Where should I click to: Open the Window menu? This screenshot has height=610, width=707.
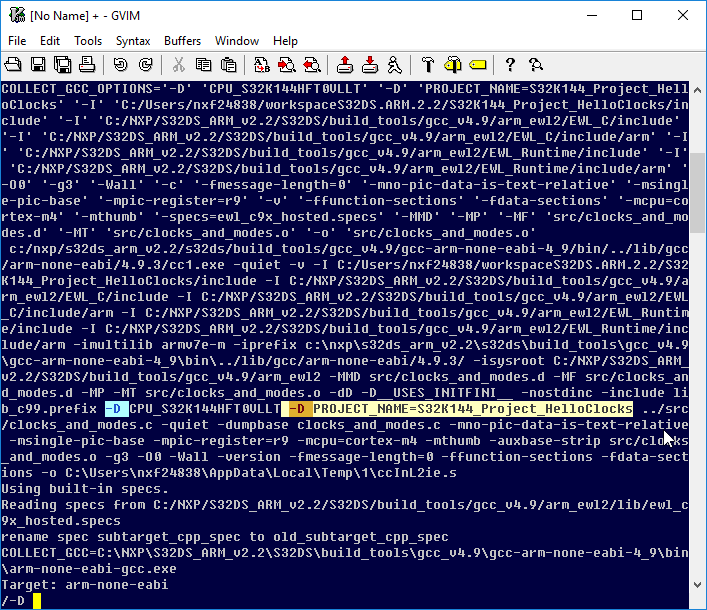[x=237, y=41]
